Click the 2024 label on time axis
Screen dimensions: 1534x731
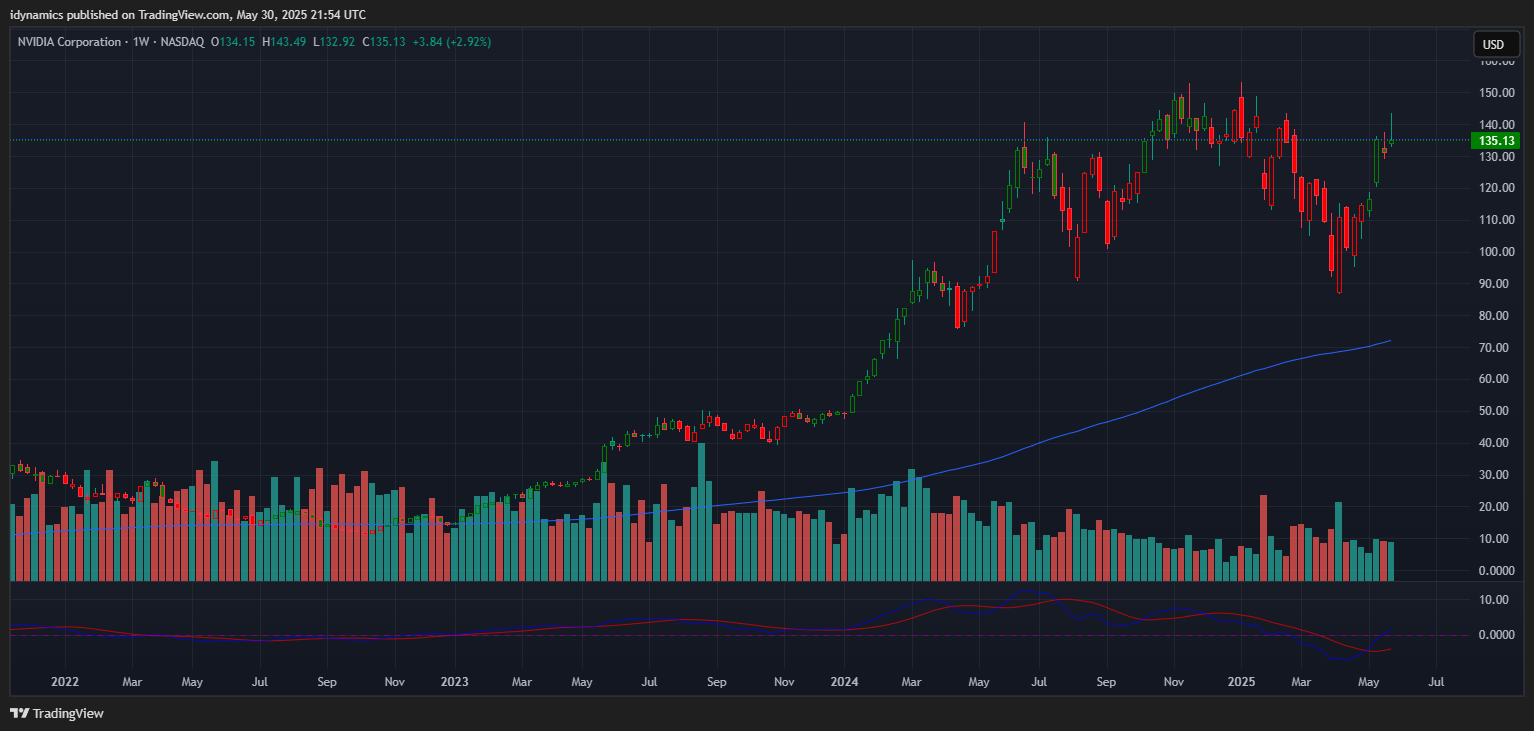pyautogui.click(x=845, y=682)
